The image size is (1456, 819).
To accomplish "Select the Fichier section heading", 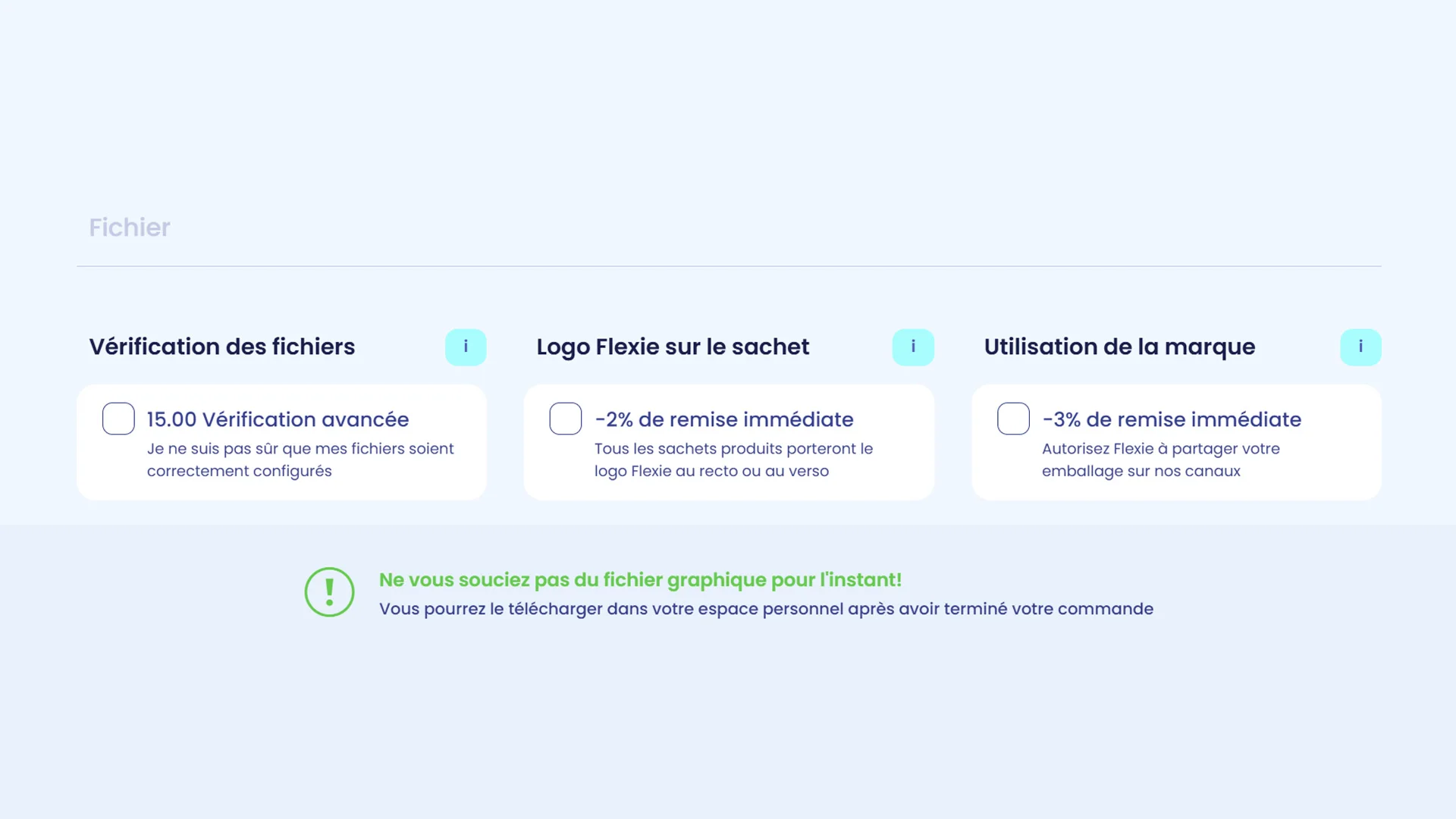I will pyautogui.click(x=130, y=227).
